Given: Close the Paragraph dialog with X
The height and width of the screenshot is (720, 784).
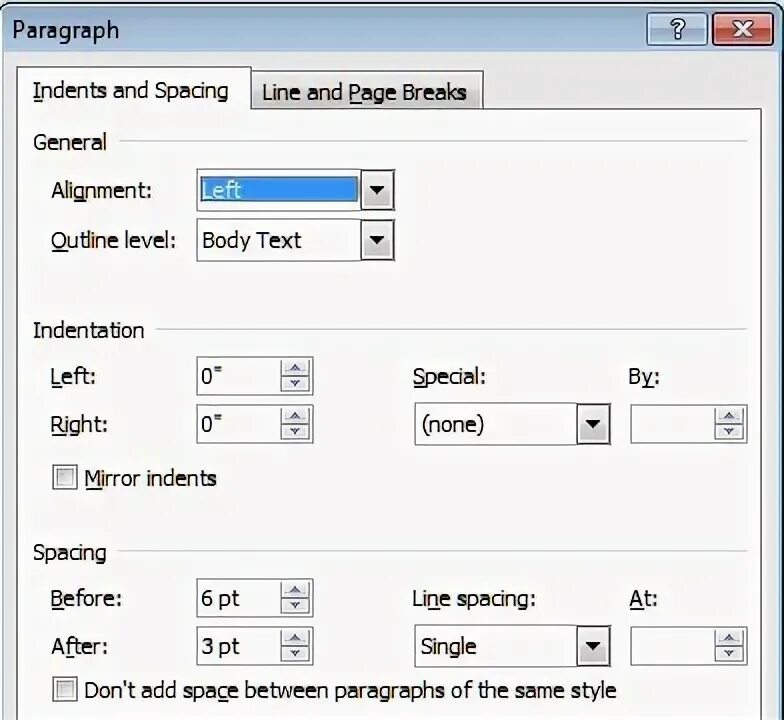Looking at the screenshot, I should click(743, 29).
